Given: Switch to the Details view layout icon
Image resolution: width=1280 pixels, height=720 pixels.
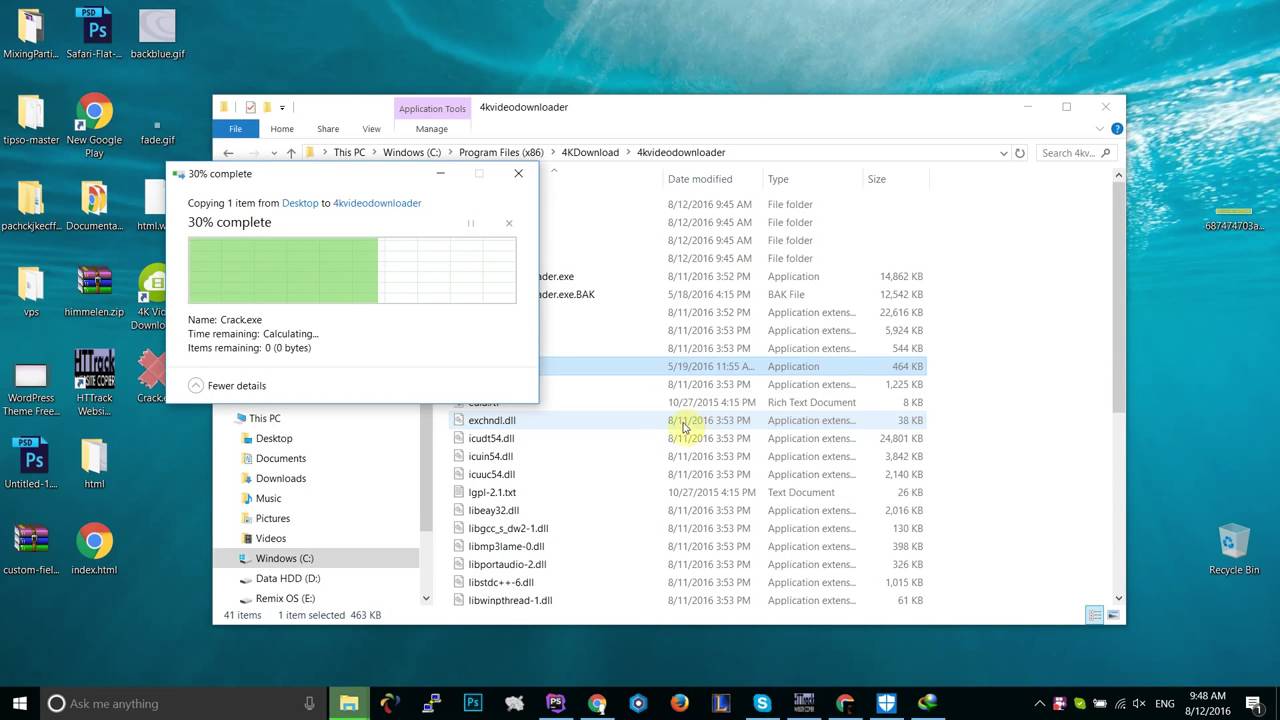Looking at the screenshot, I should point(1095,615).
